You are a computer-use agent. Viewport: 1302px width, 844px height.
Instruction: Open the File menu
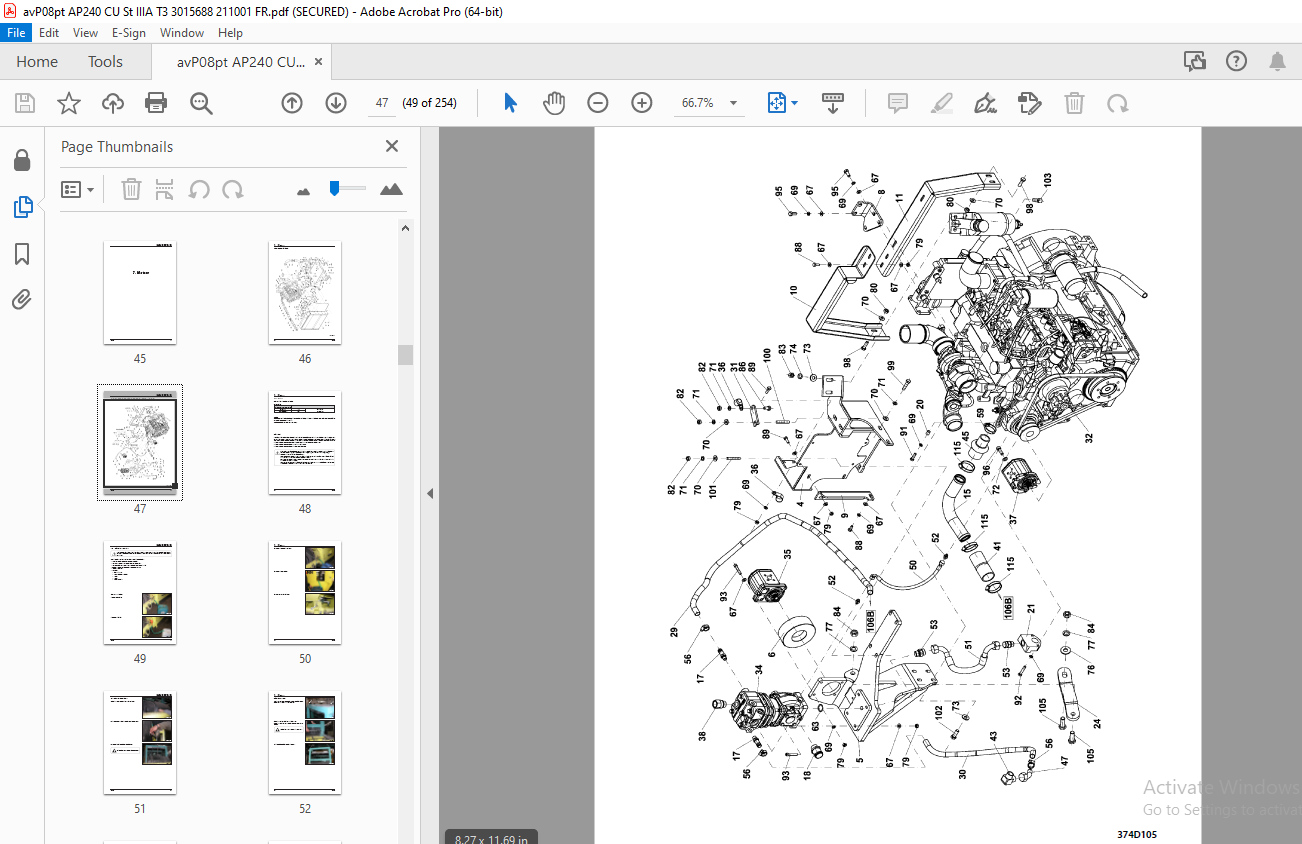point(16,33)
